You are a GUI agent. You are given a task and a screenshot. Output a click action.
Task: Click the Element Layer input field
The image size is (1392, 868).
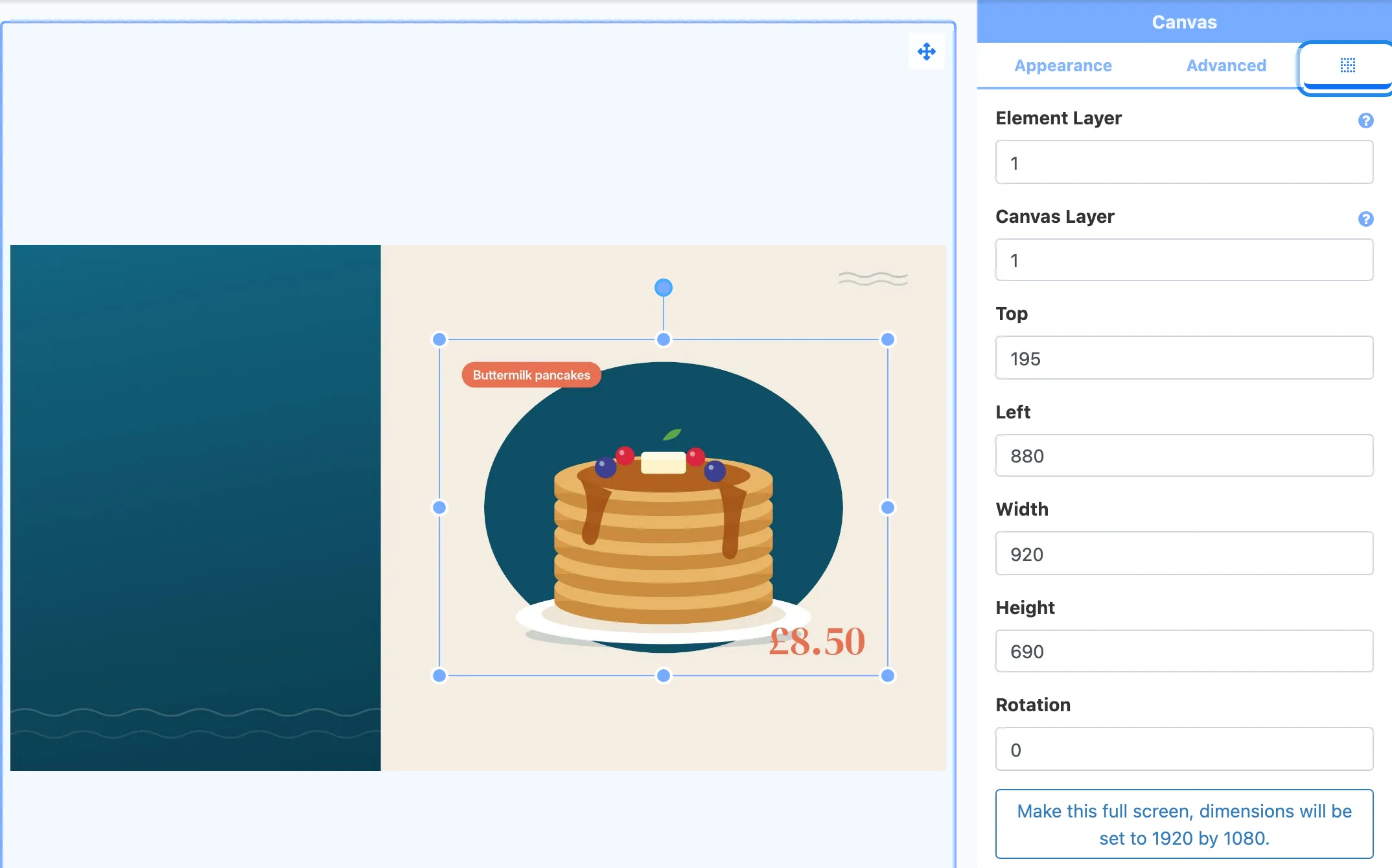[x=1184, y=163]
